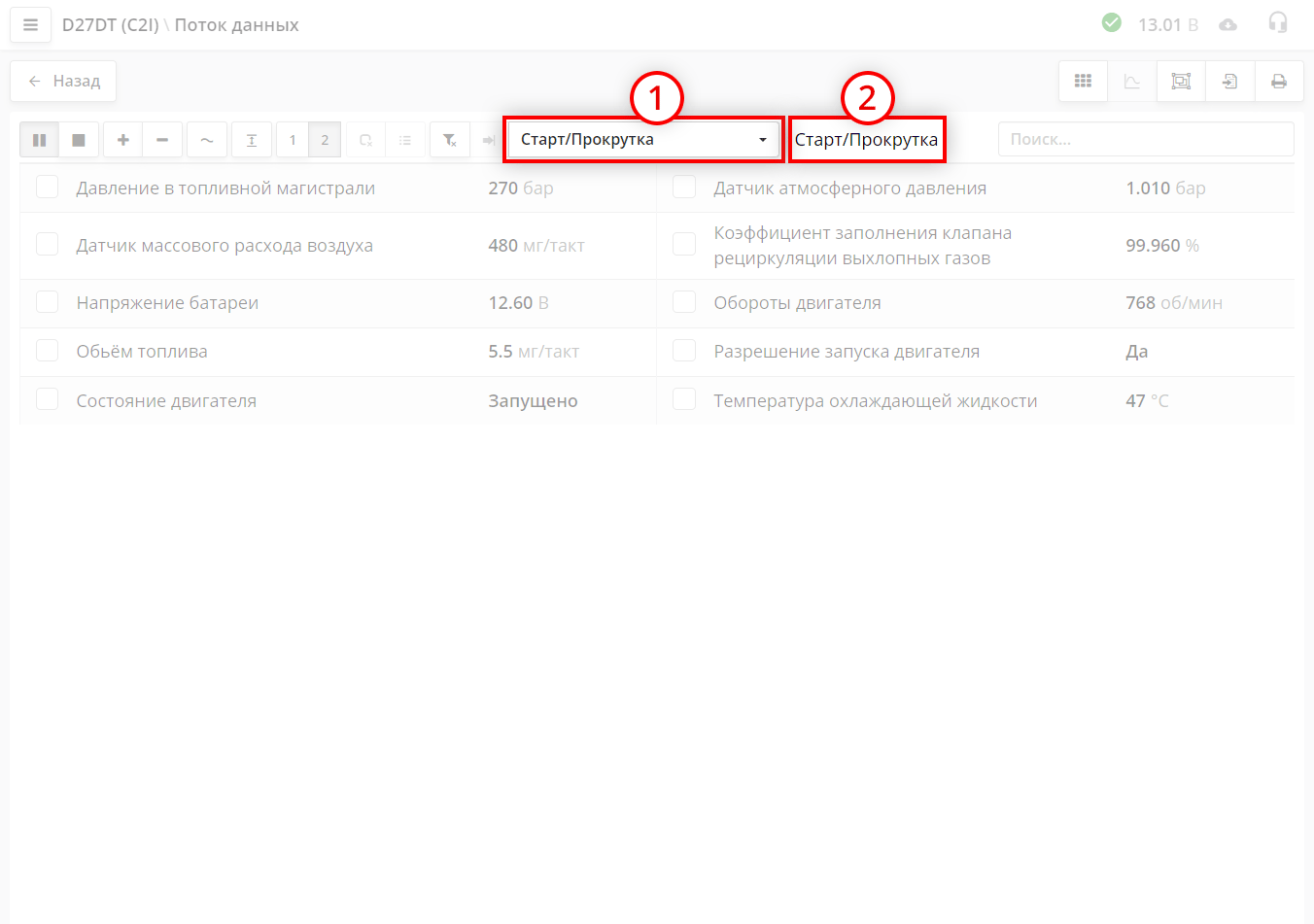Switch to single column layout '1'
Screen dimensions: 1314x924
click(x=293, y=140)
